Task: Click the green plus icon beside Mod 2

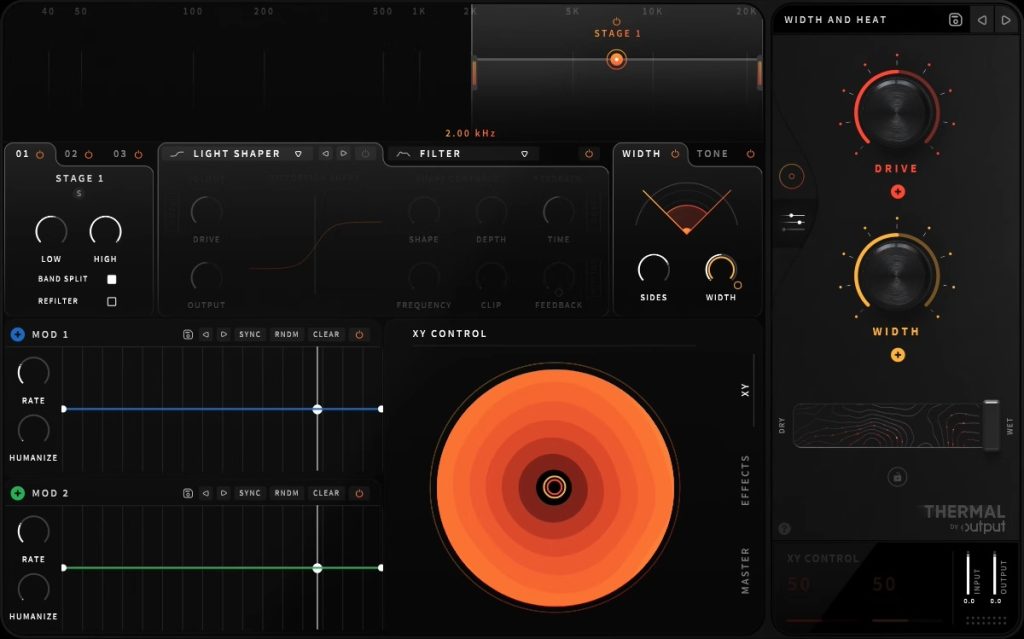Action: (18, 493)
